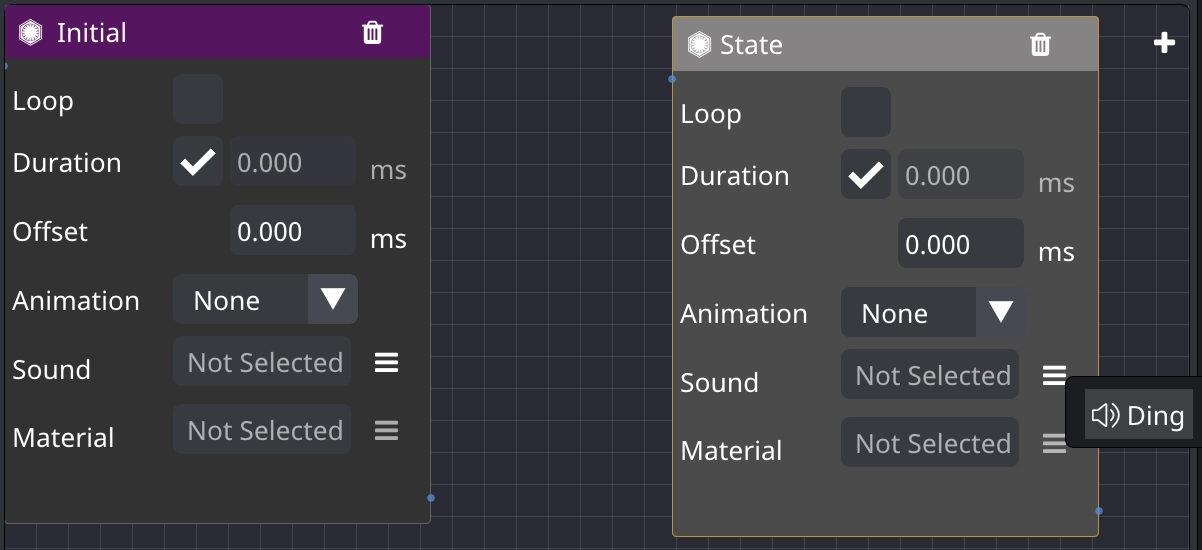Enable Loop checkbox in State node
This screenshot has height=550, width=1202.
(866, 112)
